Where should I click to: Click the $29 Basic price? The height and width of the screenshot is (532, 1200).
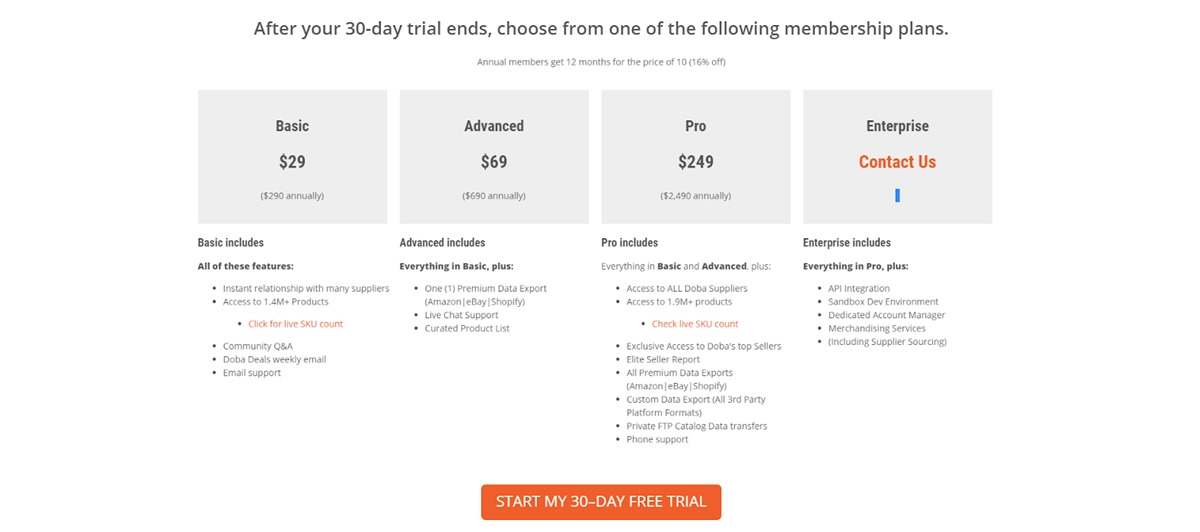292,162
